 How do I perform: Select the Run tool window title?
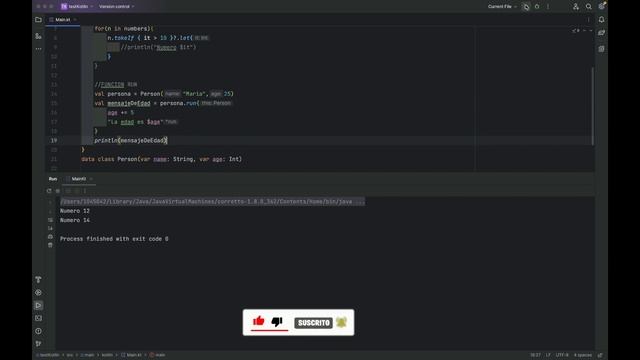click(53, 179)
